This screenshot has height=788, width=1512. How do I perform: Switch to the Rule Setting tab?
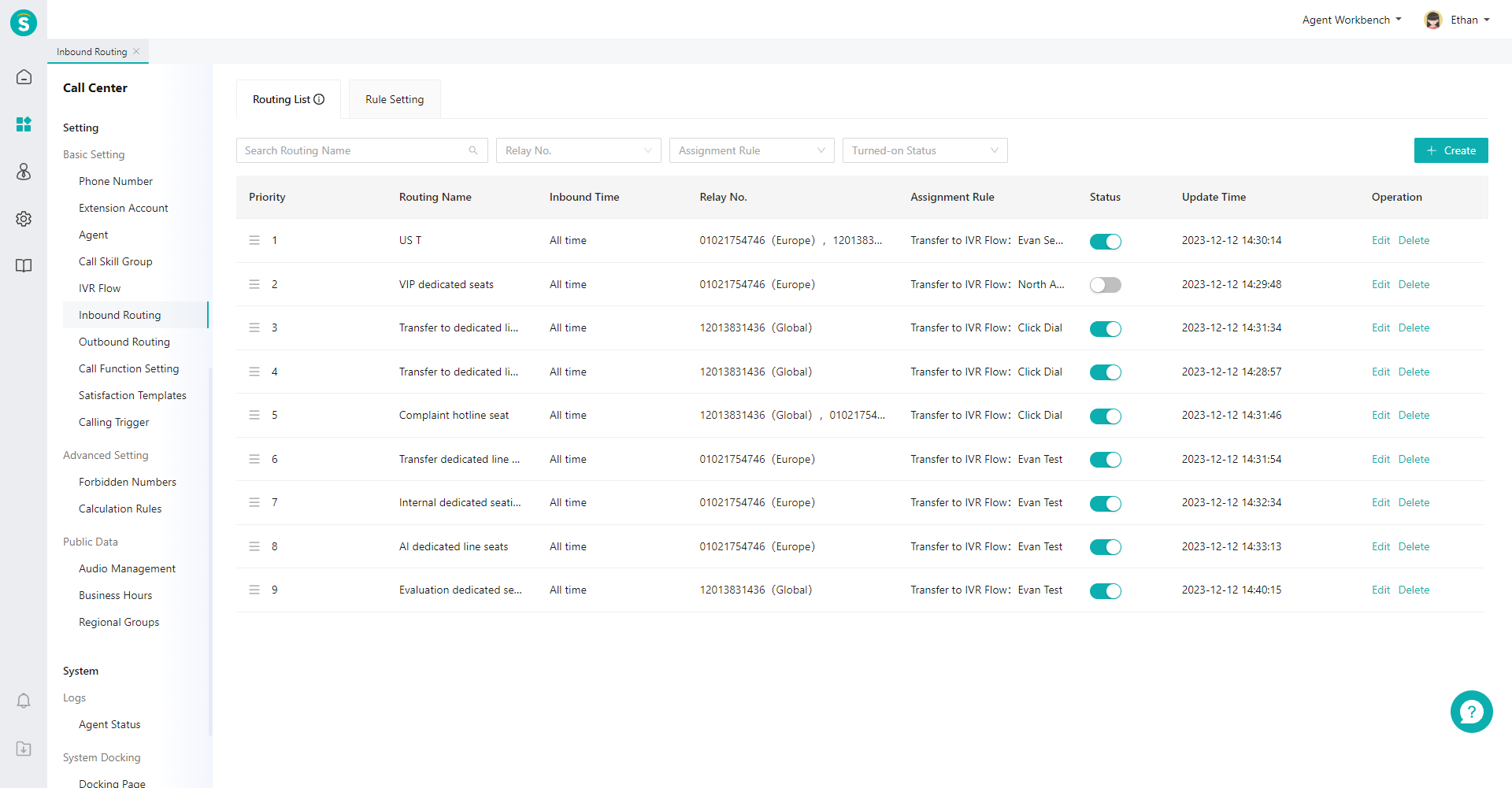[x=395, y=99]
